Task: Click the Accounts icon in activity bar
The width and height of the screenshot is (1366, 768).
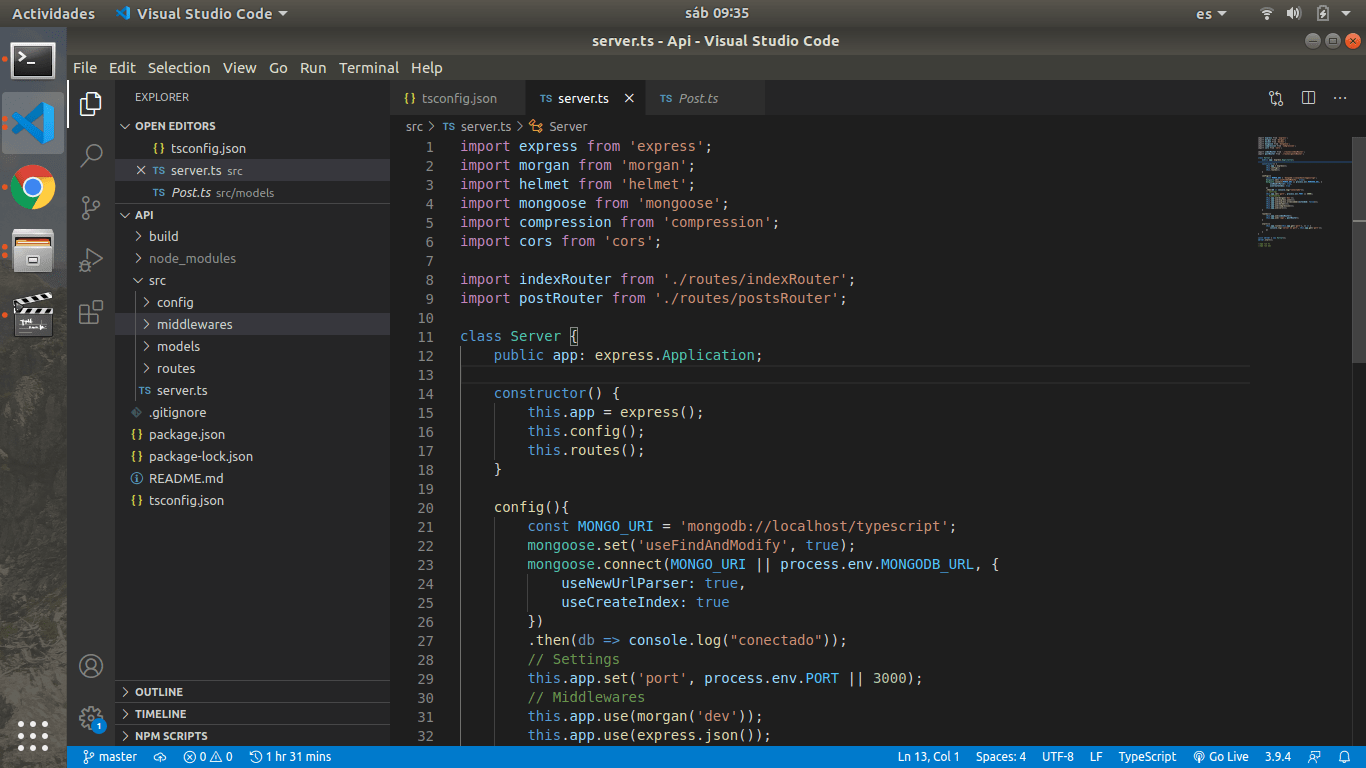Action: click(x=91, y=666)
